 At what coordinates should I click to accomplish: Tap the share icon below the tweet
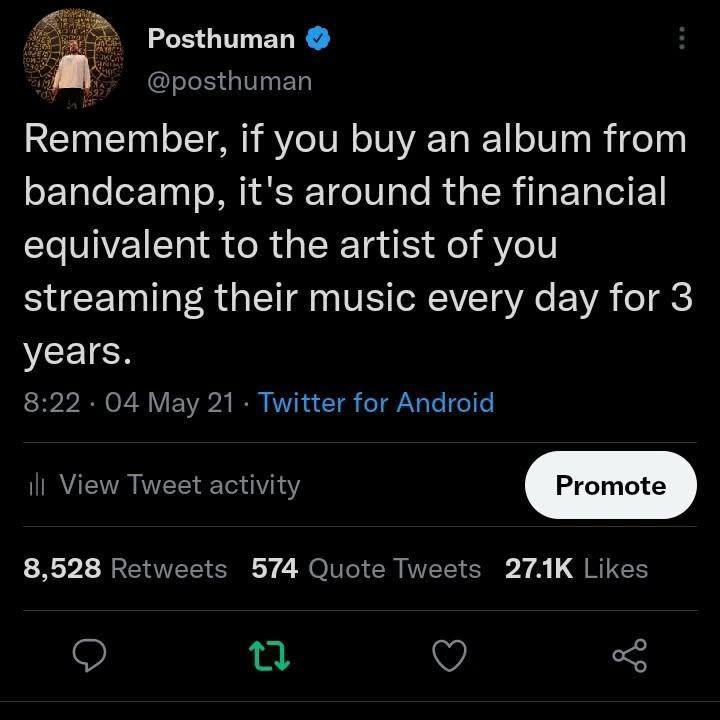(x=629, y=656)
